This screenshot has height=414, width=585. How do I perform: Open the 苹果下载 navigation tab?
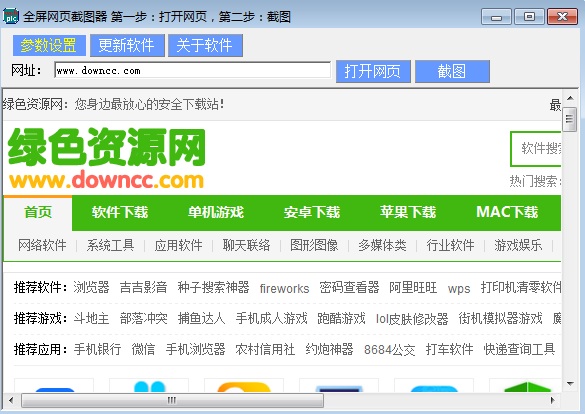(408, 212)
